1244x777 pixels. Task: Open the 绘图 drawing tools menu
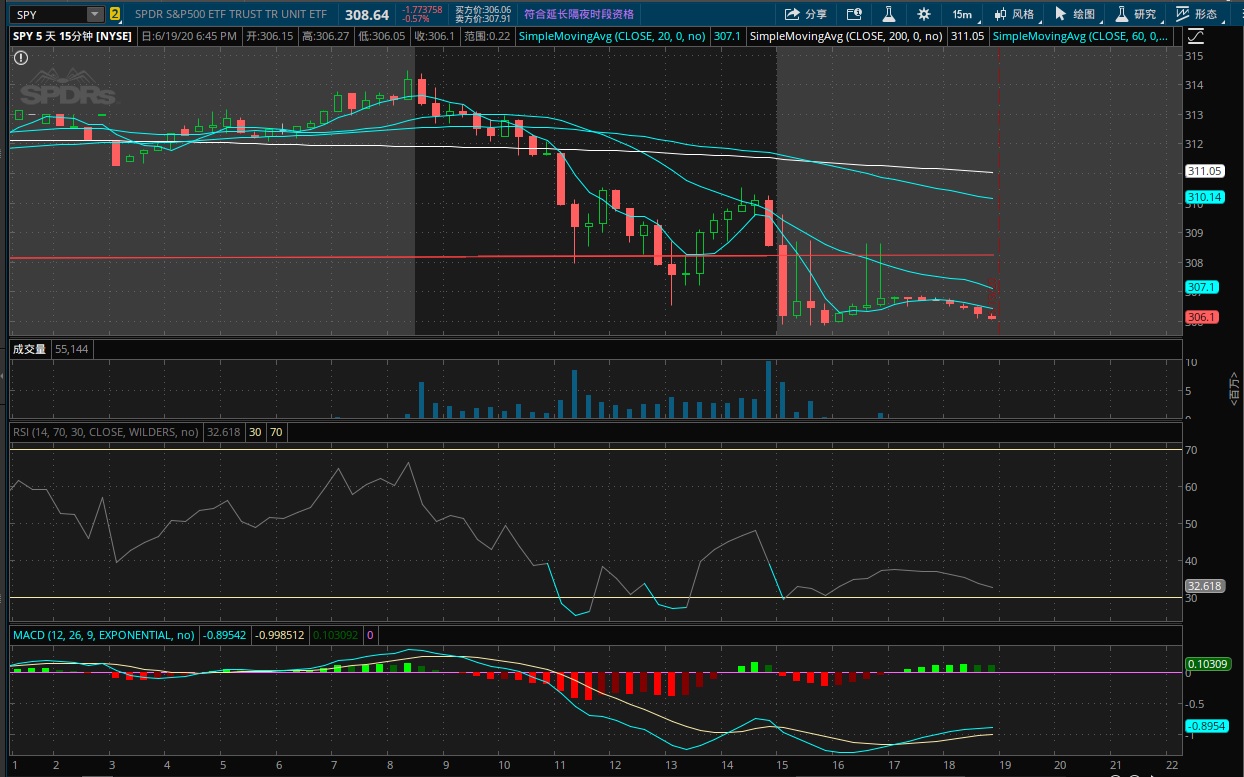pos(1074,14)
